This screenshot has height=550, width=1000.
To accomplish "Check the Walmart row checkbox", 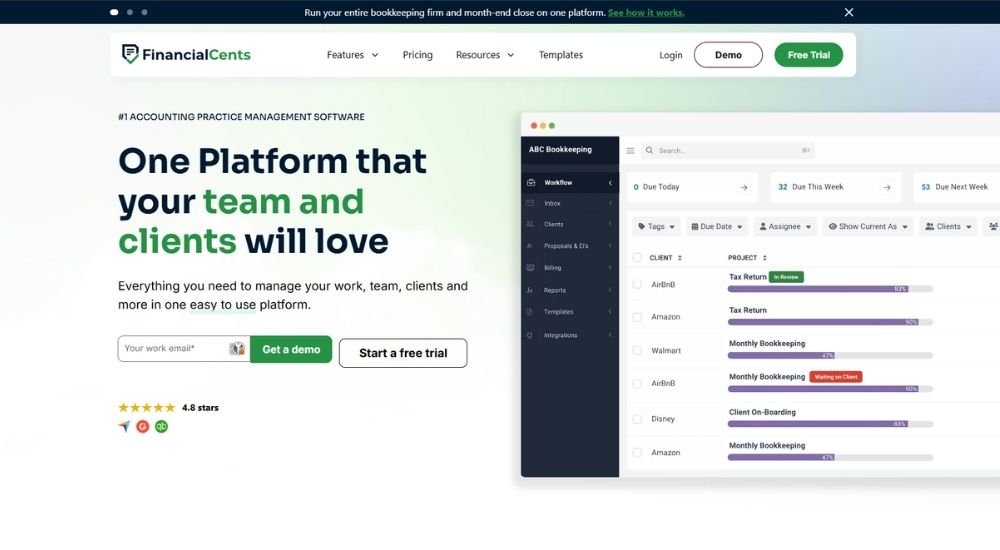I will (x=637, y=350).
